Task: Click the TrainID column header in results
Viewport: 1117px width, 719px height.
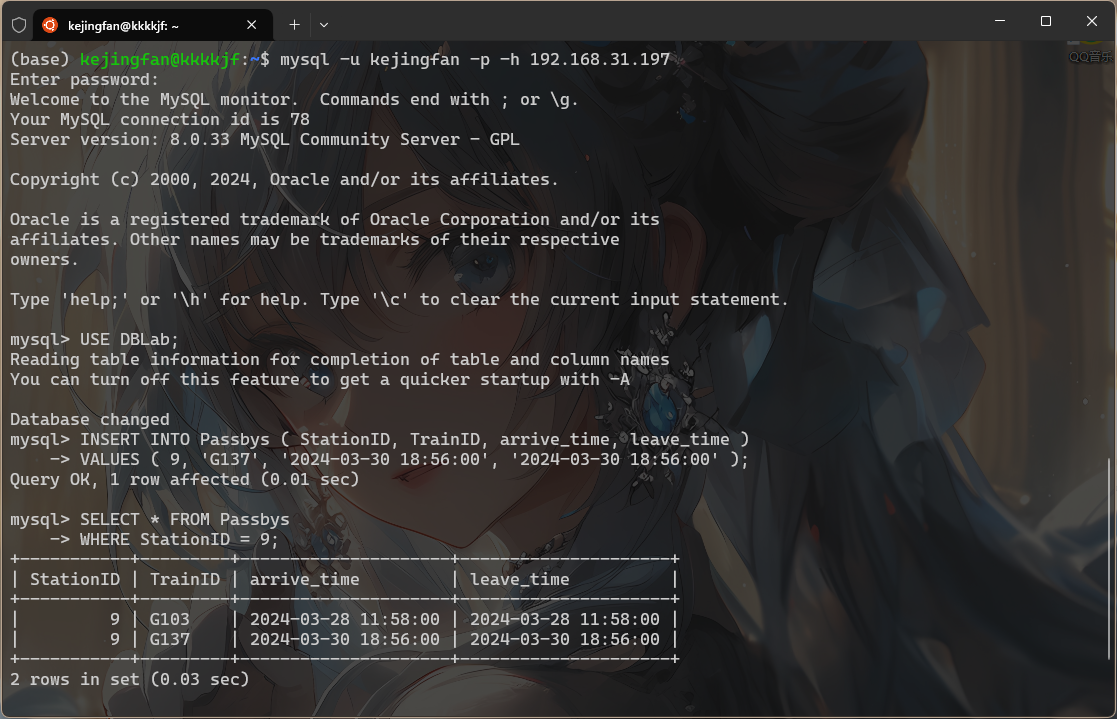Action: [x=184, y=580]
